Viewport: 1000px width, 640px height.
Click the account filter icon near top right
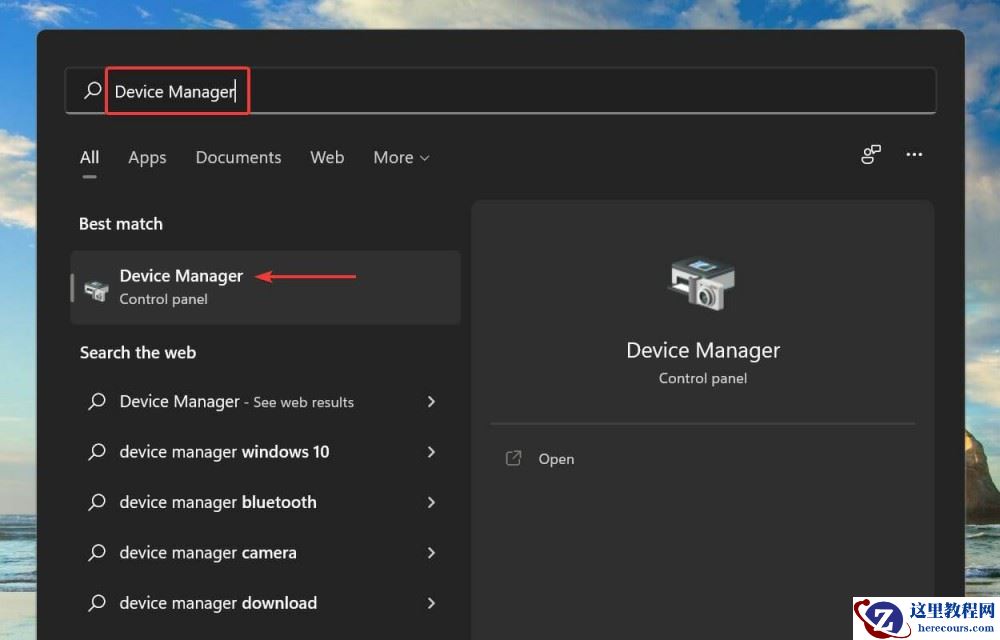pyautogui.click(x=871, y=155)
